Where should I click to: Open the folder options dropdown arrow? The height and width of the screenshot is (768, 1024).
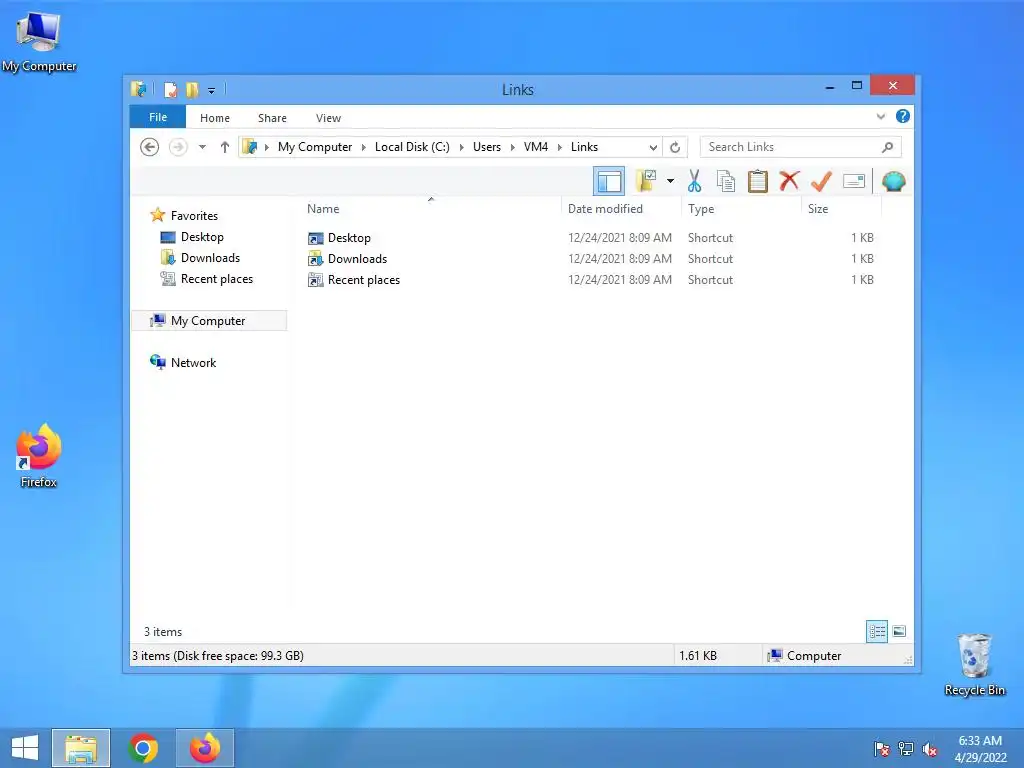click(670, 181)
